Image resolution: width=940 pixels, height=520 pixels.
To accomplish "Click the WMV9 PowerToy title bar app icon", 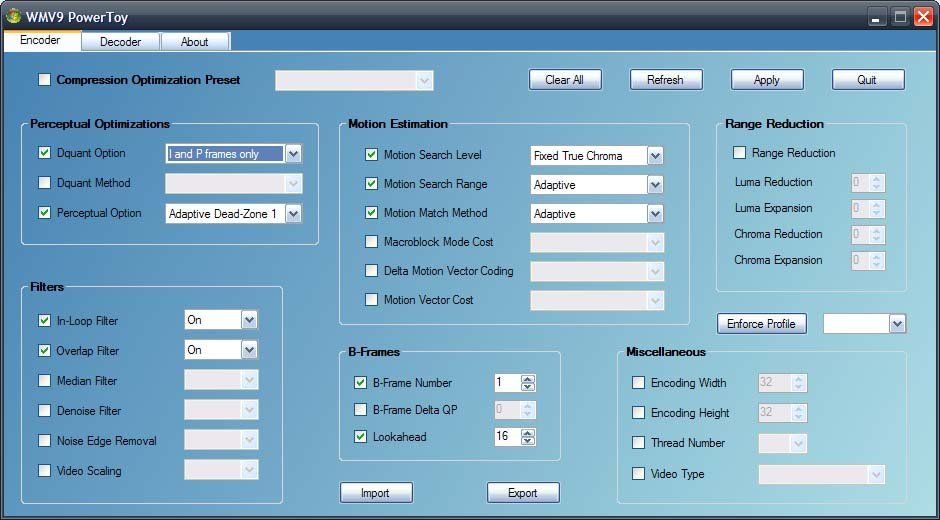I will tap(13, 16).
